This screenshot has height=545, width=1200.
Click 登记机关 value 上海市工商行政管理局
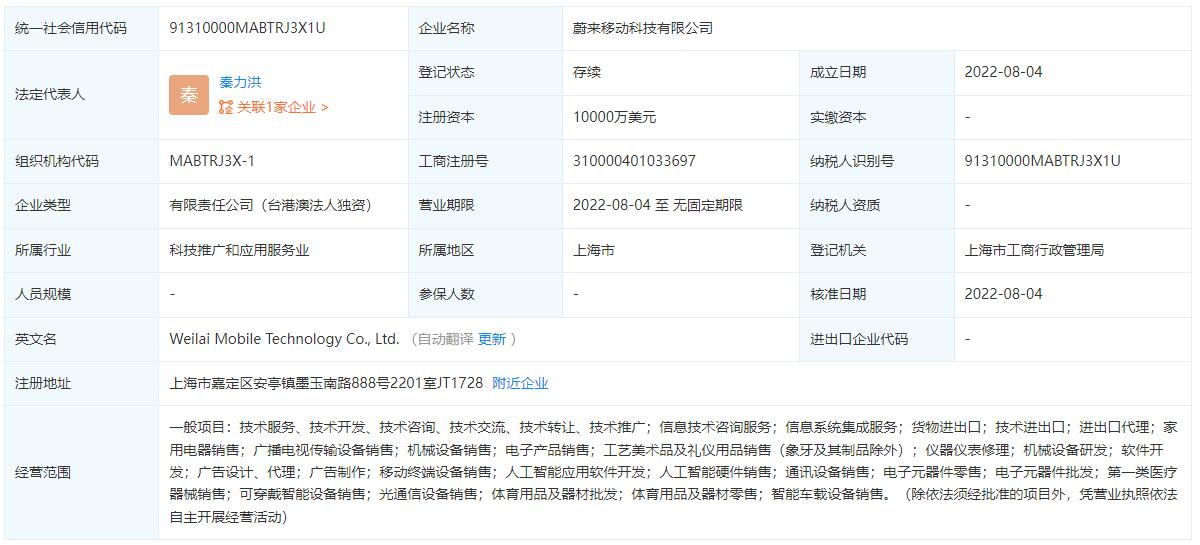click(1034, 250)
